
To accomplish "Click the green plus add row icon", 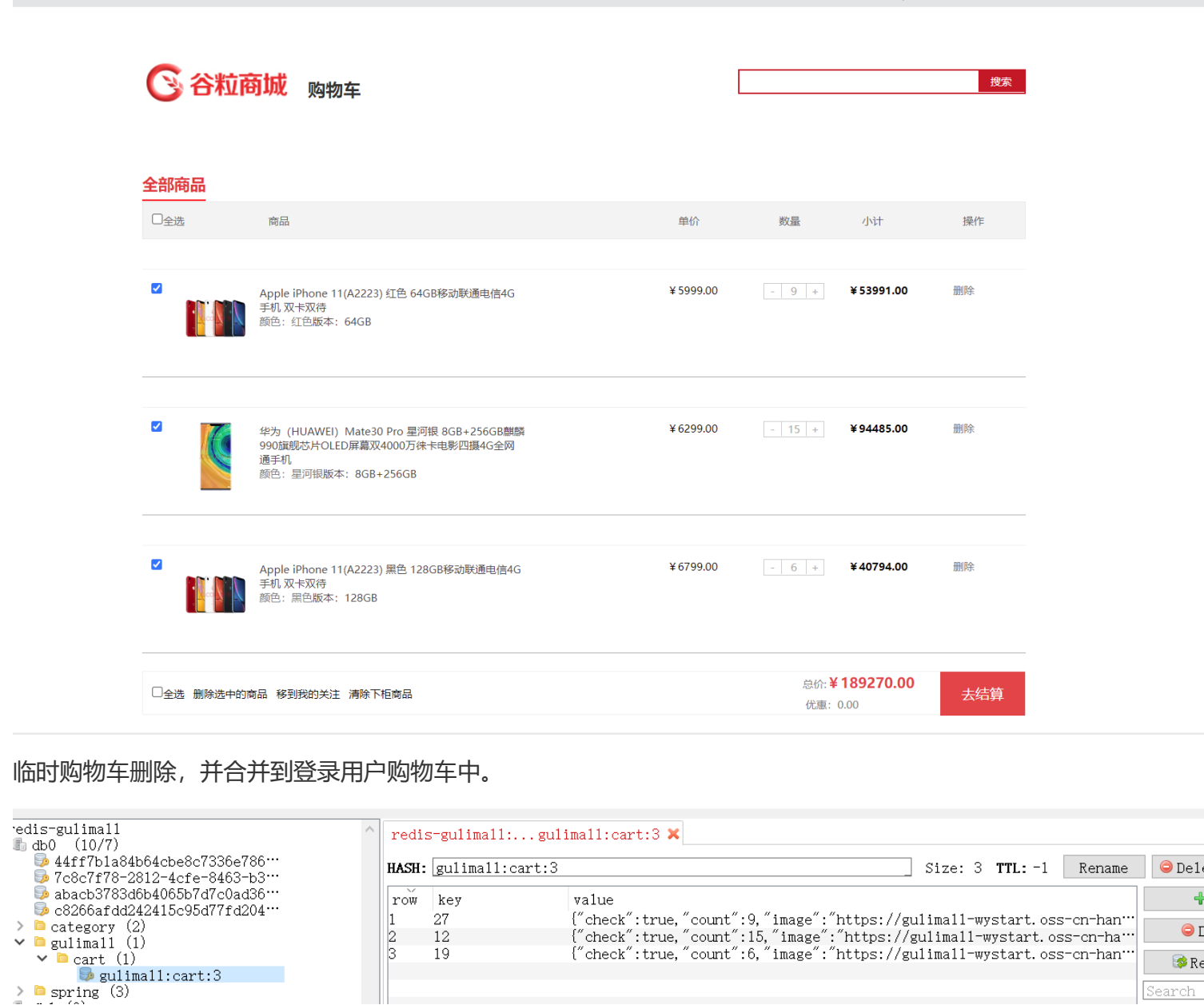I will (1198, 899).
